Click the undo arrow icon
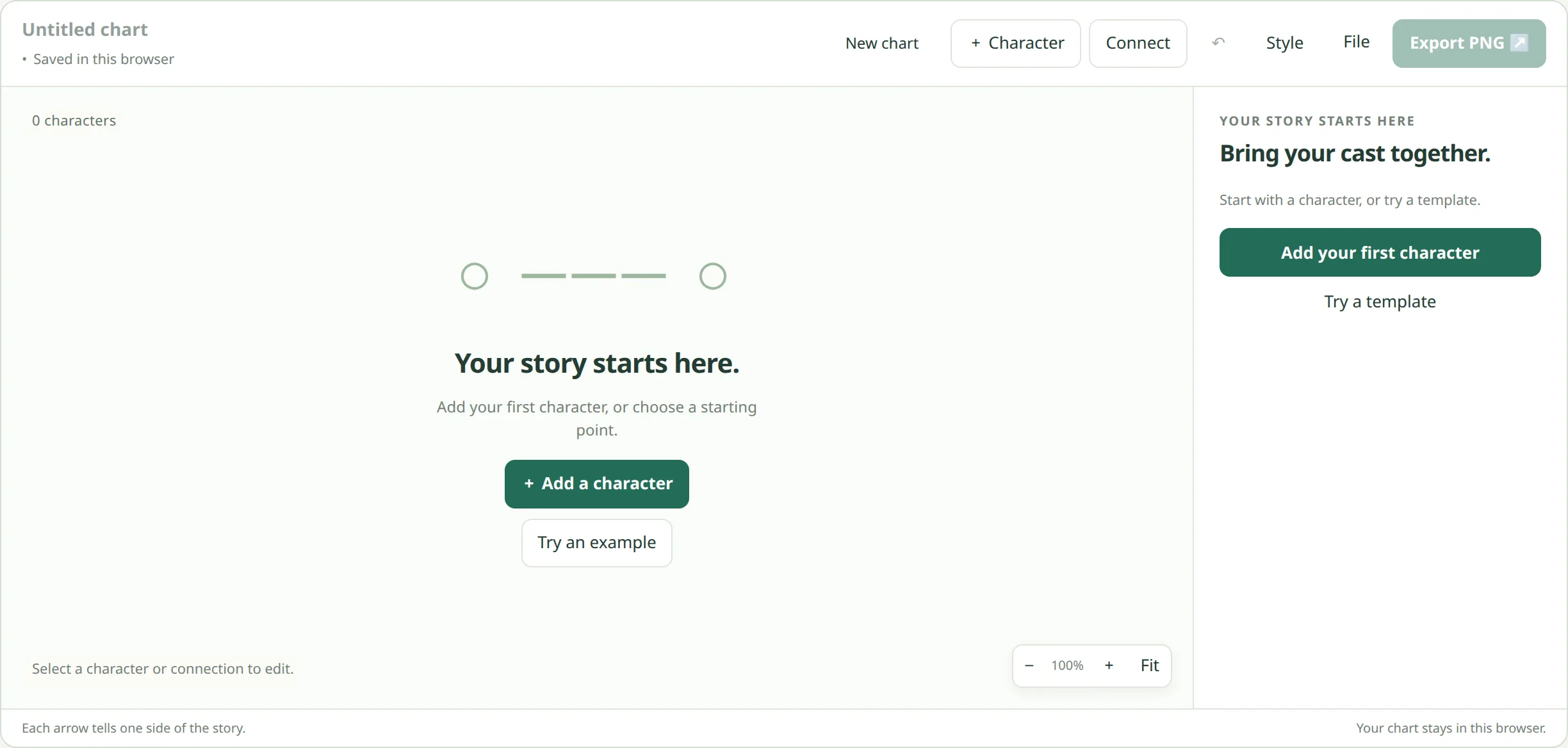Viewport: 1568px width, 748px height. (x=1218, y=43)
